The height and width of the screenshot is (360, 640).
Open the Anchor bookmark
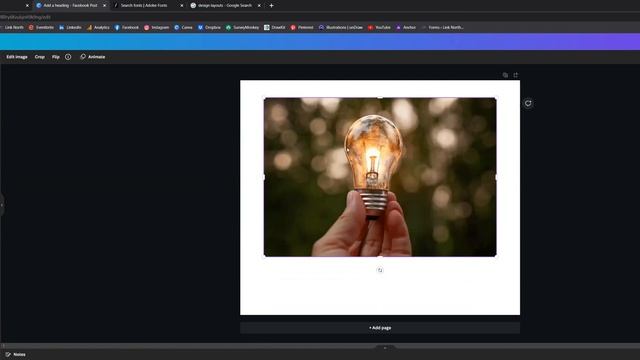[406, 27]
